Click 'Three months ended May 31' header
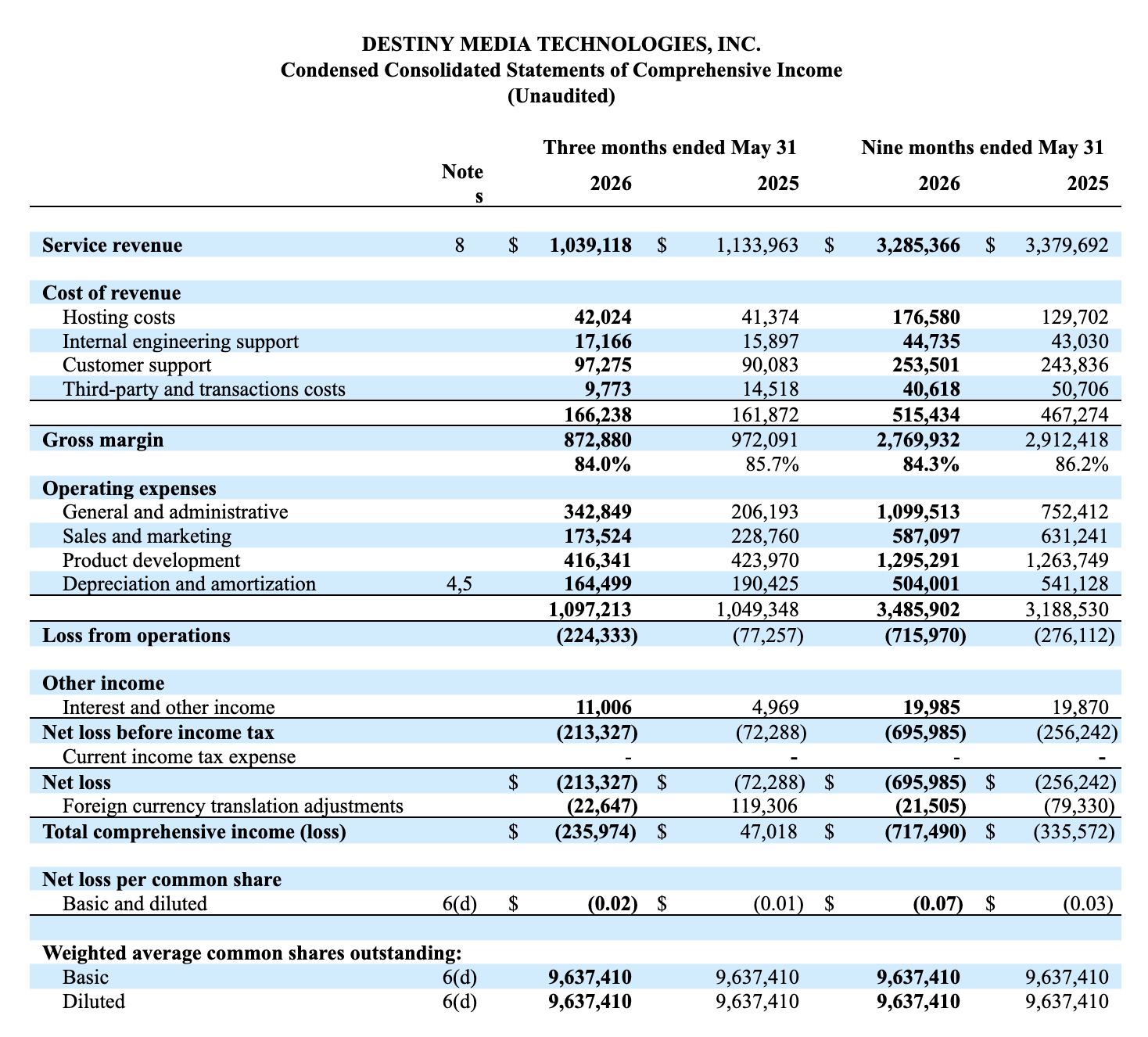Image resolution: width=1148 pixels, height=1037 pixels. click(670, 148)
